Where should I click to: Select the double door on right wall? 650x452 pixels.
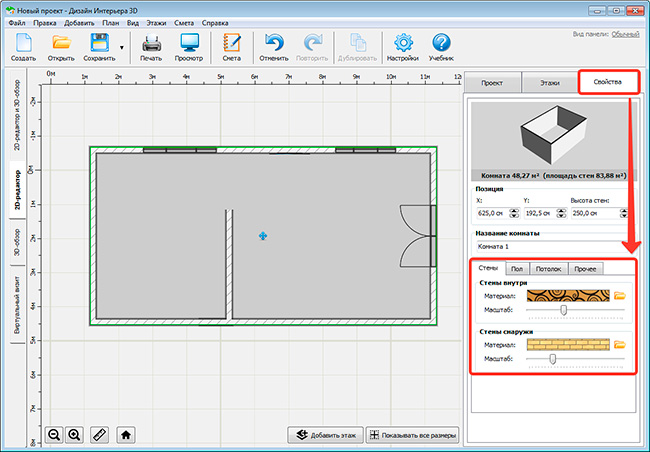click(418, 236)
